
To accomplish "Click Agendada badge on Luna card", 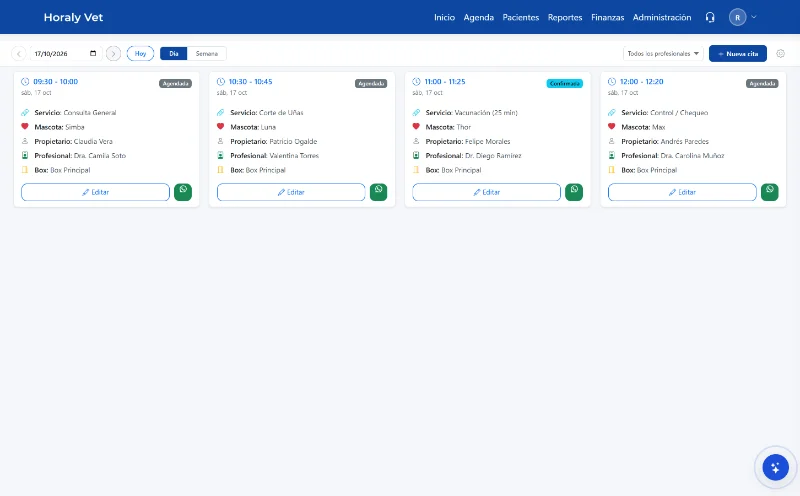I will click(x=371, y=83).
